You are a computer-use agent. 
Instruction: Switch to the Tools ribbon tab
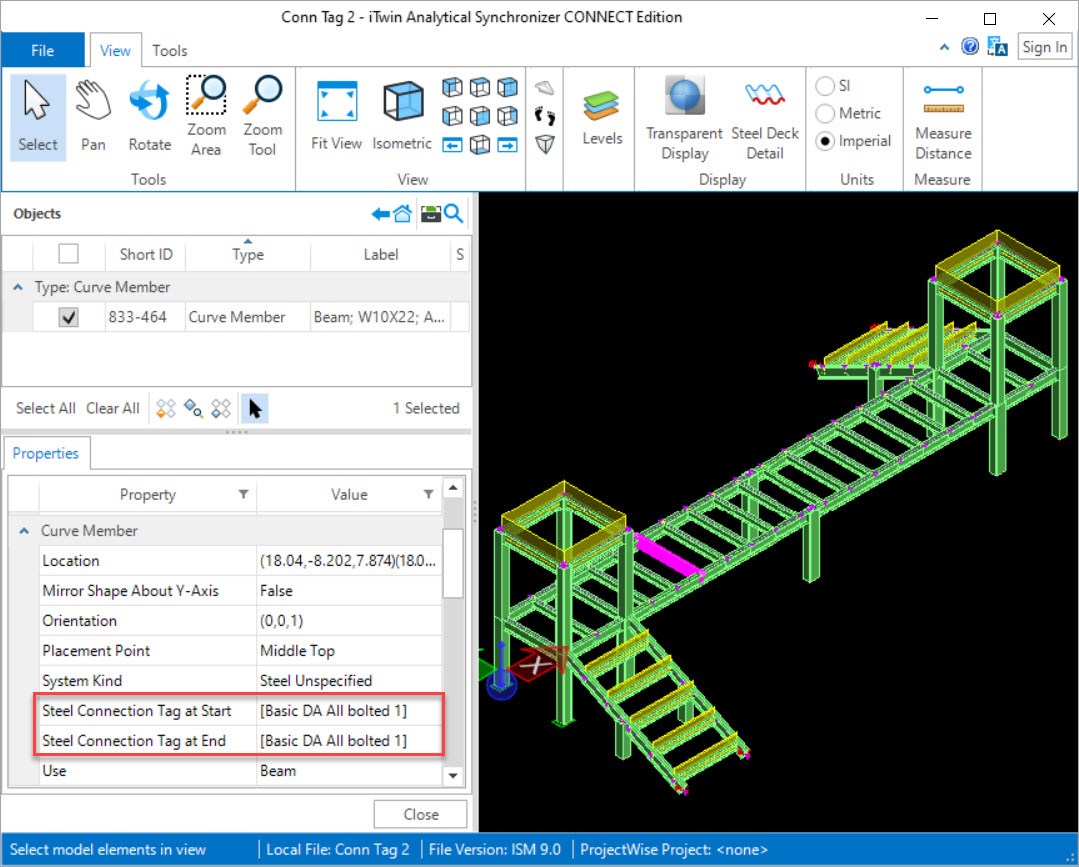(x=169, y=50)
